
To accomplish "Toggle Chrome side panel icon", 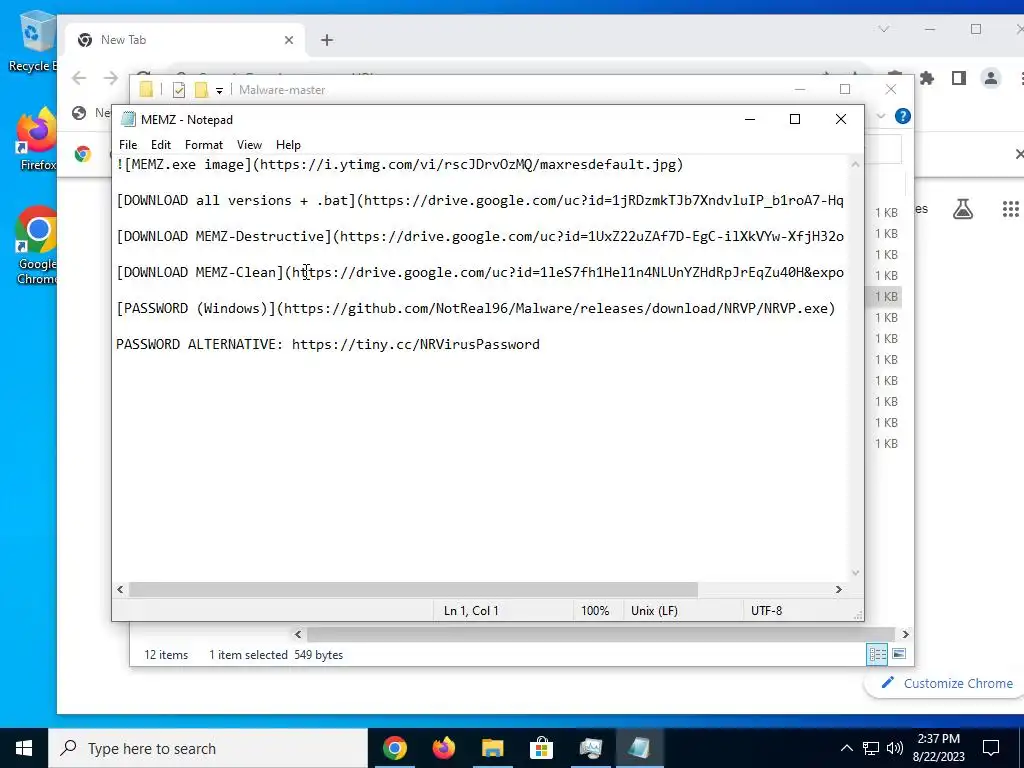I will pyautogui.click(x=958, y=78).
